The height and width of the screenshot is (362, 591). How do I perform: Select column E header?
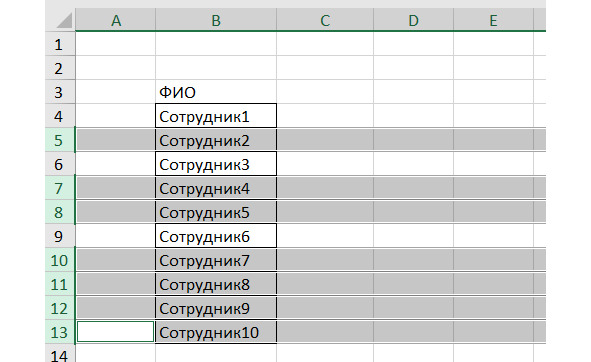[493, 20]
